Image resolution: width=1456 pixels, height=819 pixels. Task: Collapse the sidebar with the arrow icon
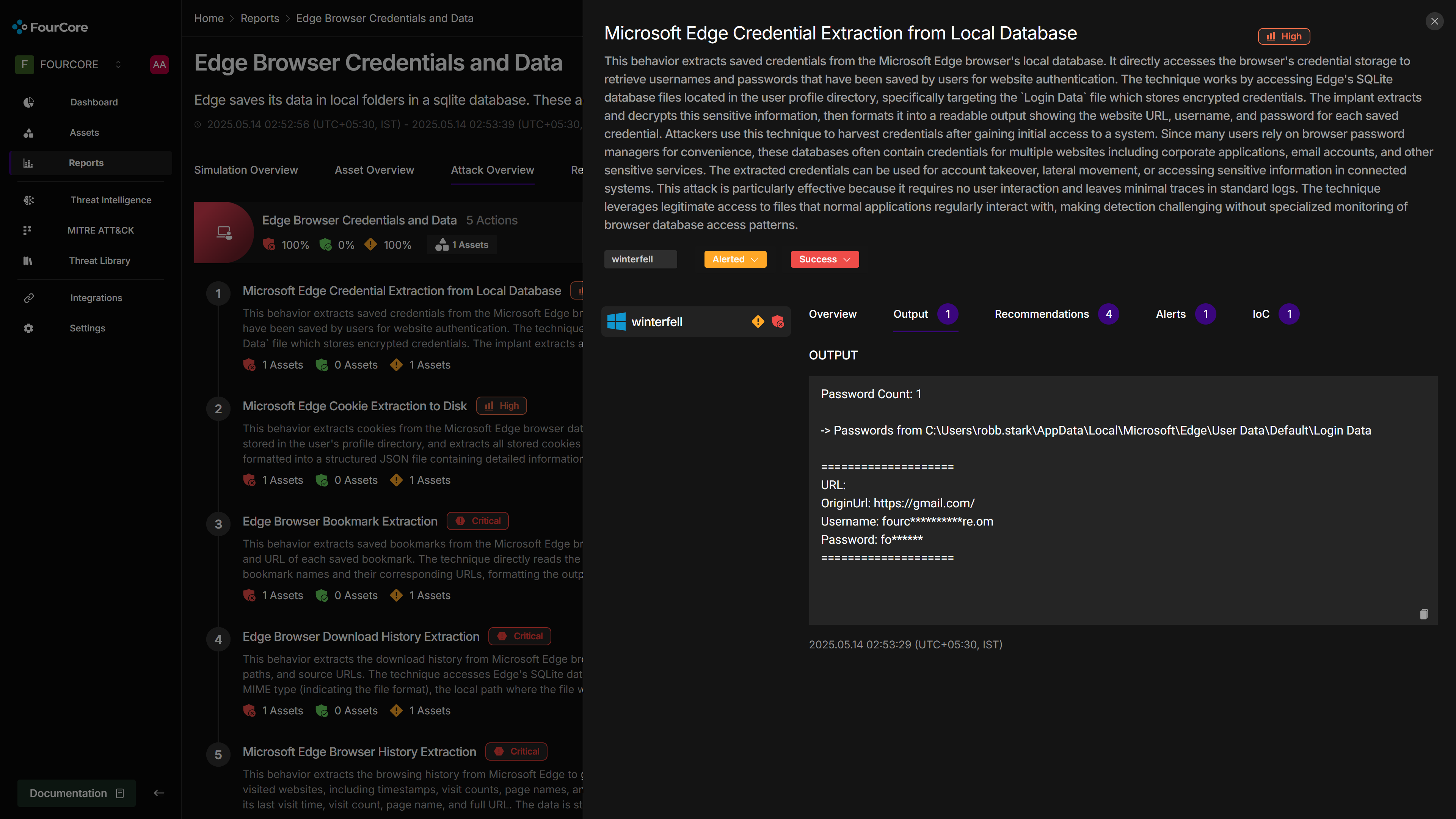pos(159,793)
